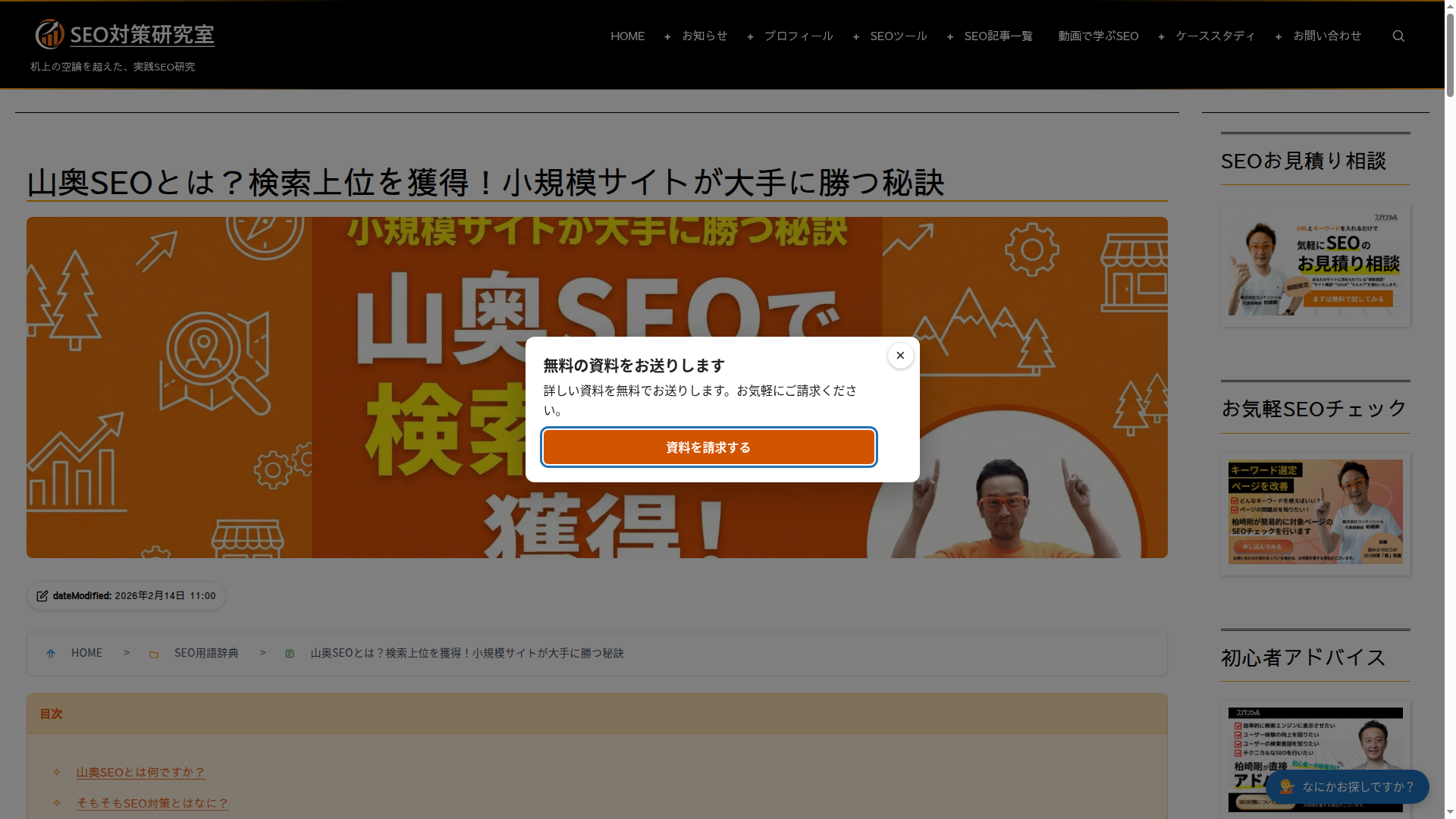Close the 無料の資料 popup with X

coord(900,356)
